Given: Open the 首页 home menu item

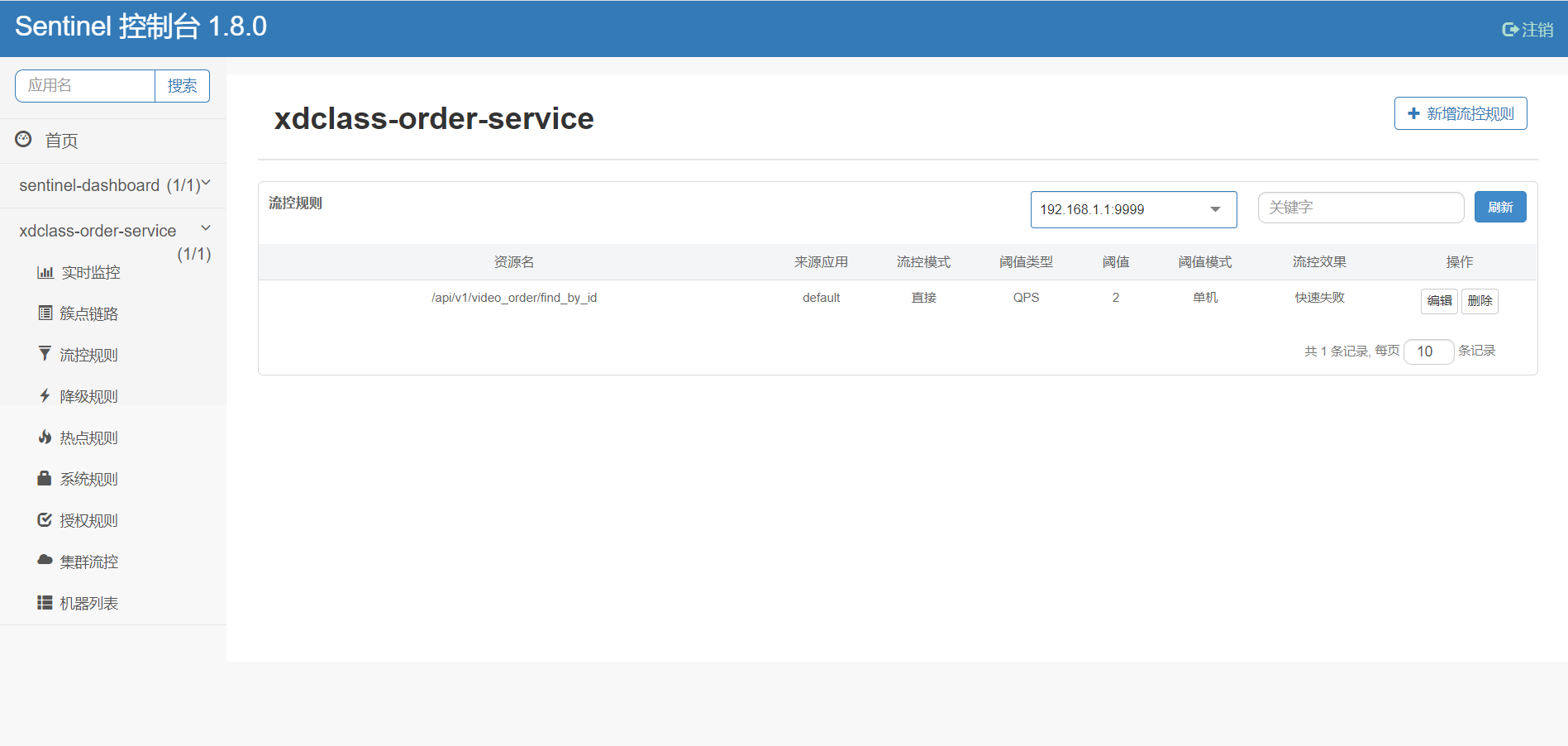Looking at the screenshot, I should [61, 141].
